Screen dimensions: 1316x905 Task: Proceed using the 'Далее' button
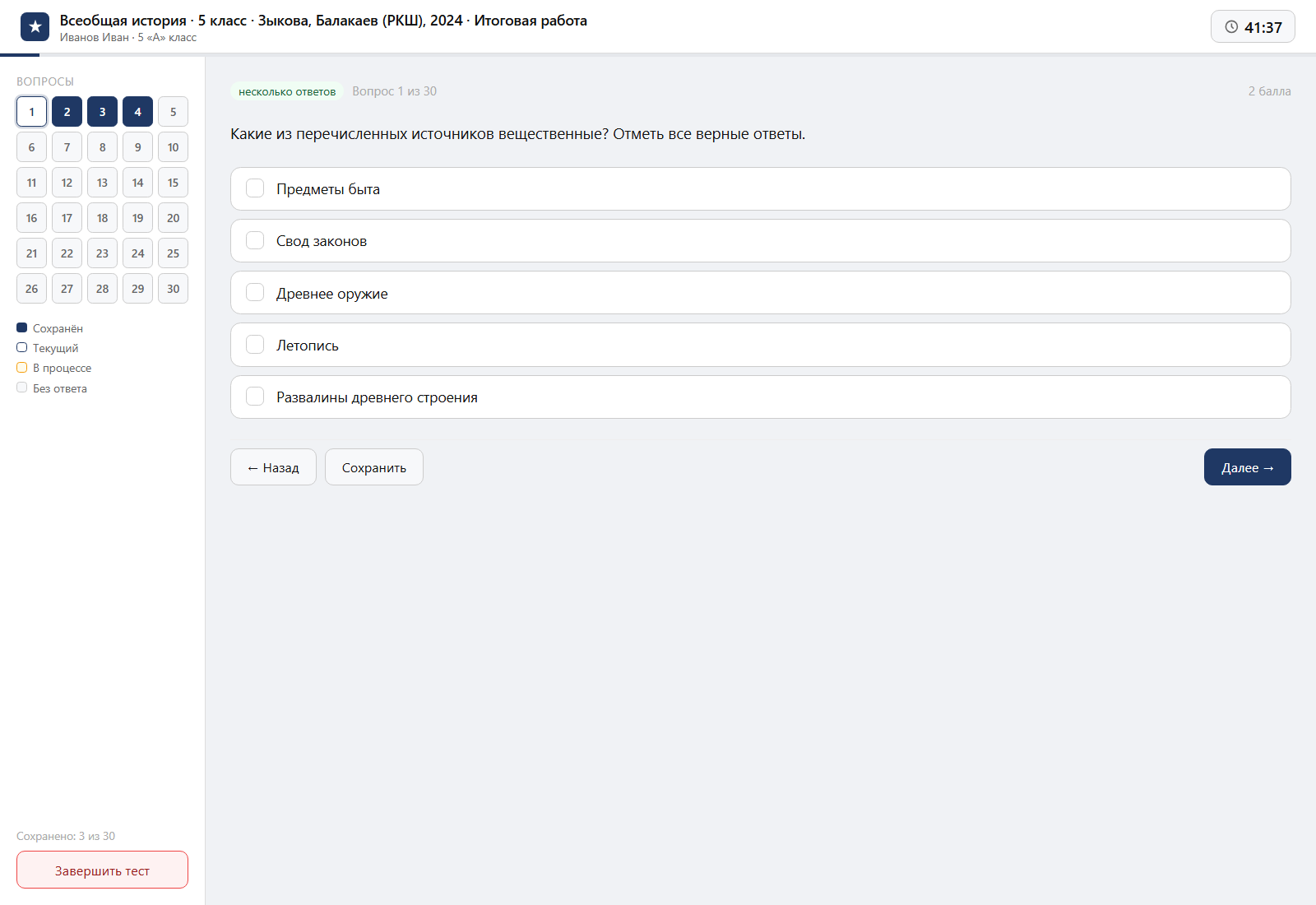1248,467
